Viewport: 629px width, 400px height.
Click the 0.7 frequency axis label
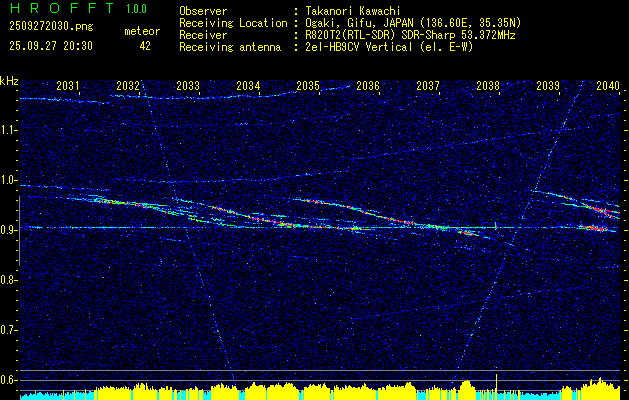pyautogui.click(x=8, y=330)
